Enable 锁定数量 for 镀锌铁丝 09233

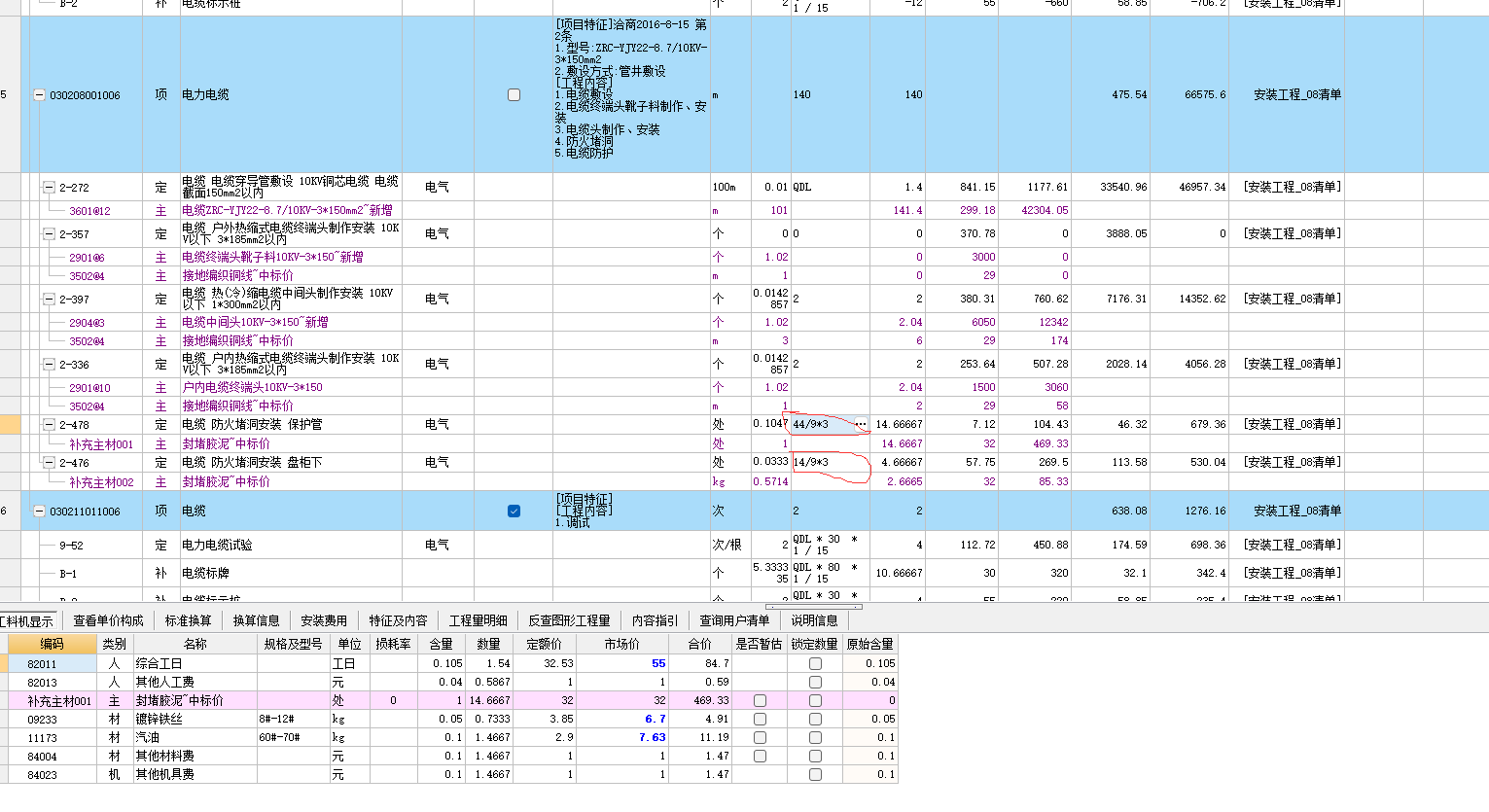point(815,719)
